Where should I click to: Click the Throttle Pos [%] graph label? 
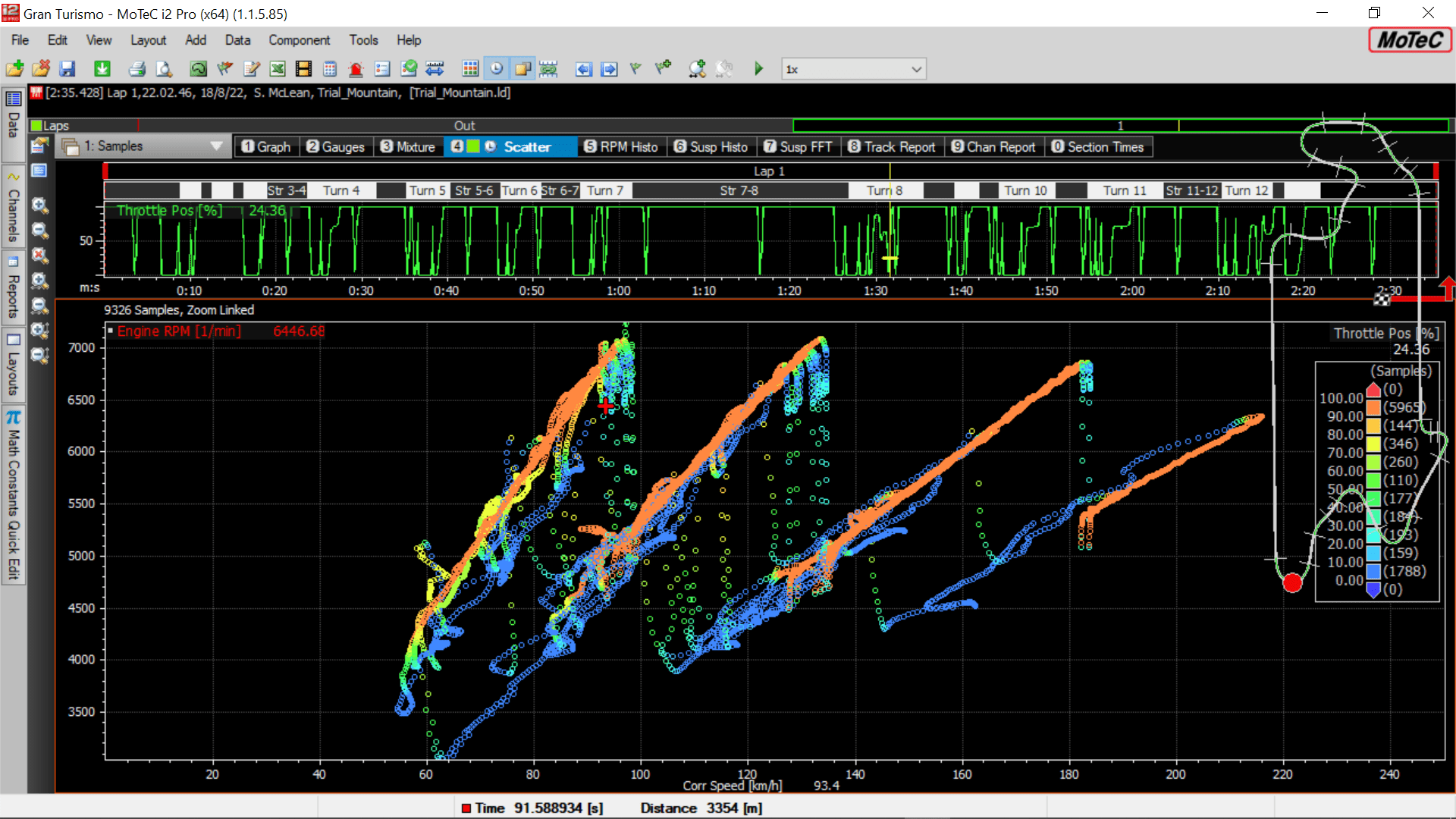pyautogui.click(x=170, y=211)
